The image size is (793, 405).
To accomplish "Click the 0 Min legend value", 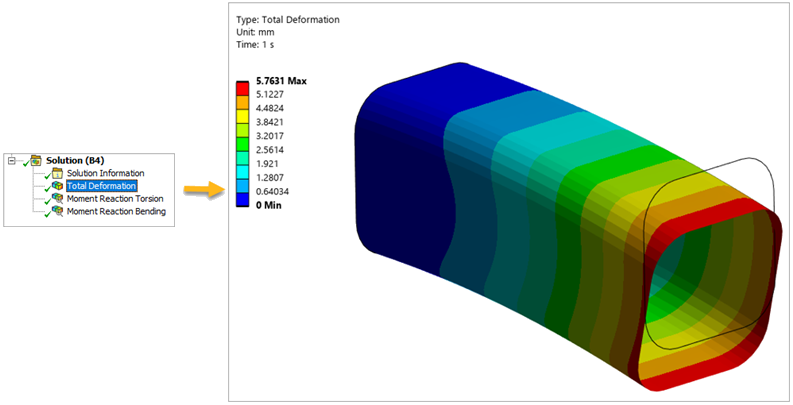I will pos(269,205).
